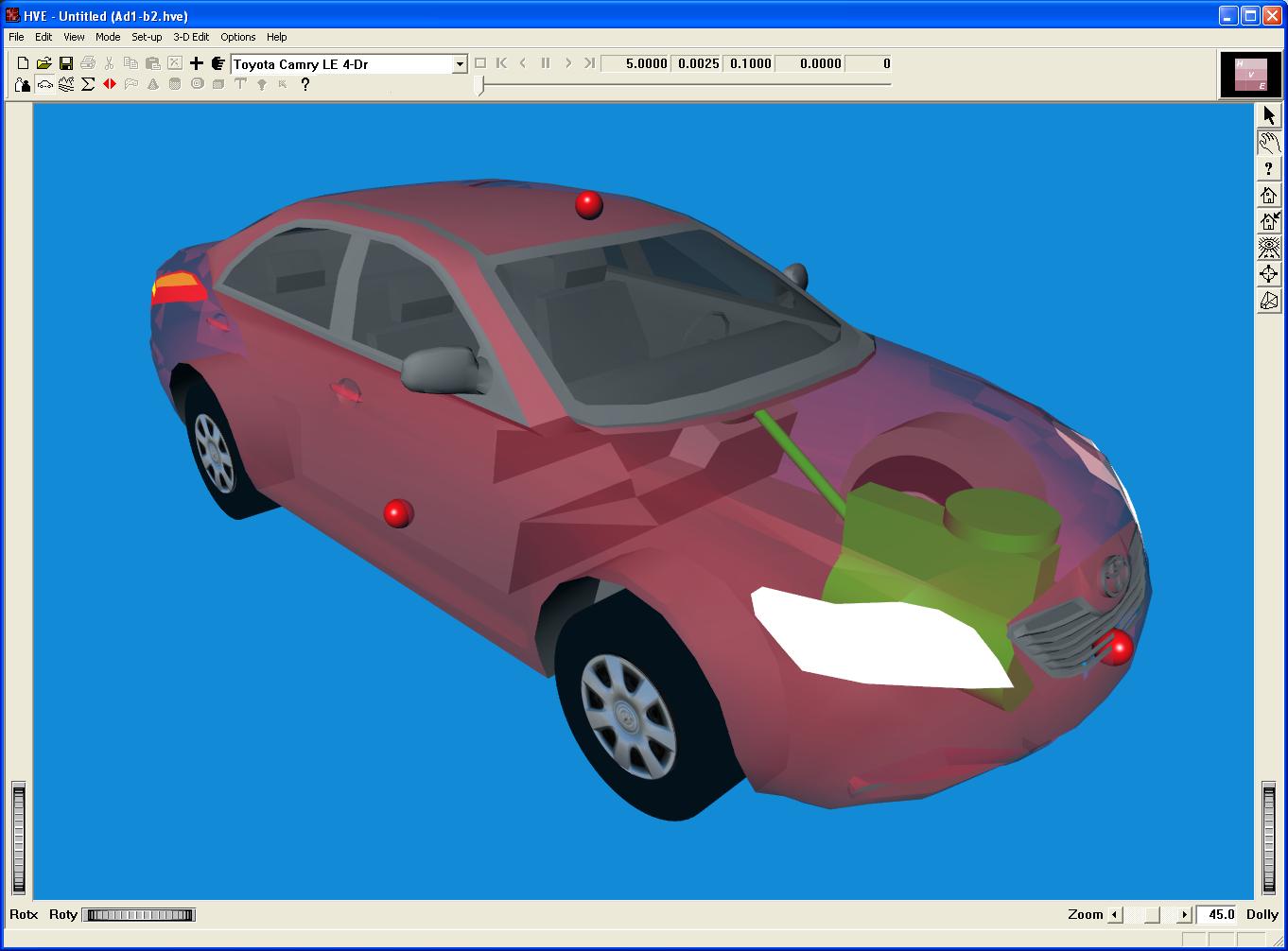Open the 3-D Edit menu
The width and height of the screenshot is (1288, 951).
pyautogui.click(x=191, y=37)
